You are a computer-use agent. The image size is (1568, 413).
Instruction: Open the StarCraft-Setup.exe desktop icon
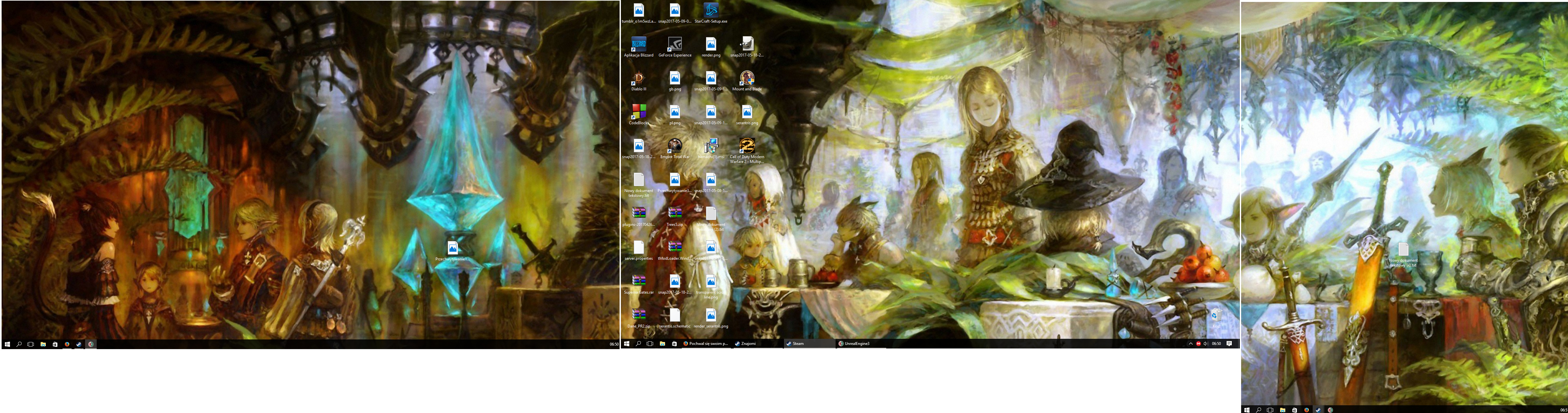[710, 10]
